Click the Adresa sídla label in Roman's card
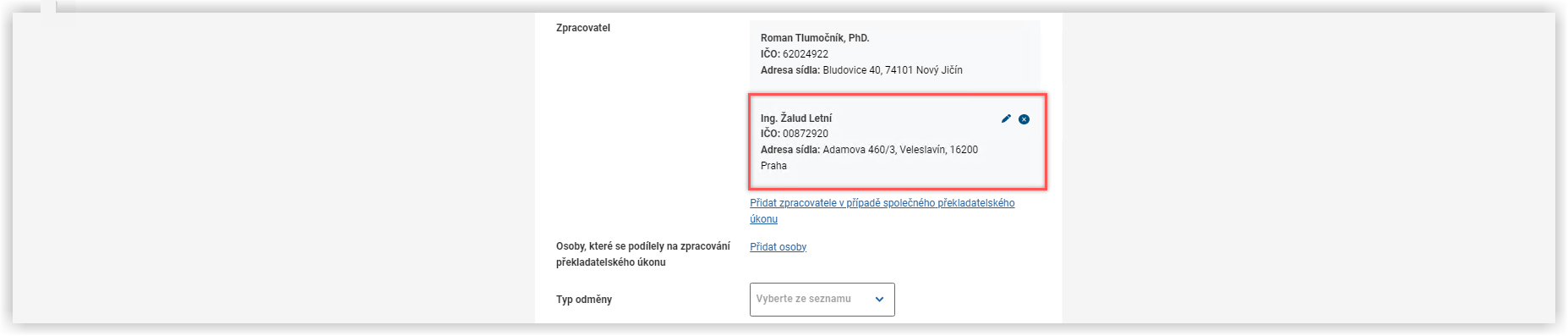1568x336 pixels. [x=790, y=70]
